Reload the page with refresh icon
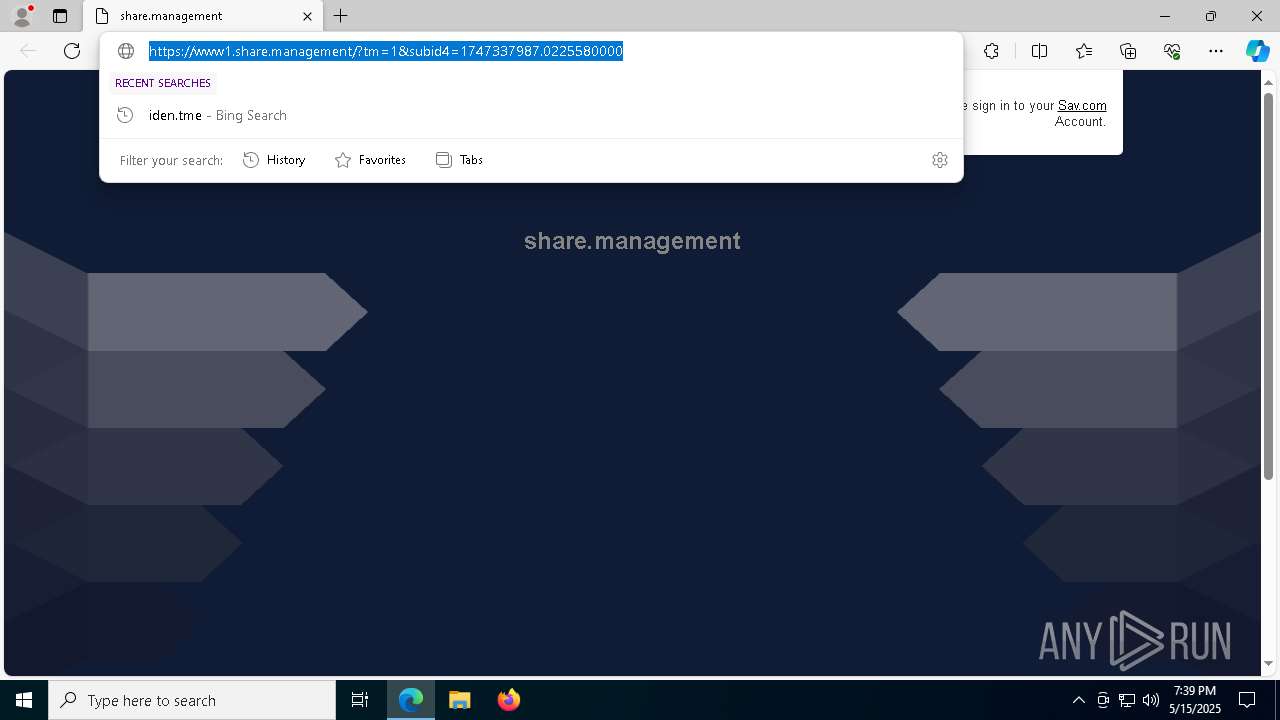The width and height of the screenshot is (1280, 720). pyautogui.click(x=72, y=51)
